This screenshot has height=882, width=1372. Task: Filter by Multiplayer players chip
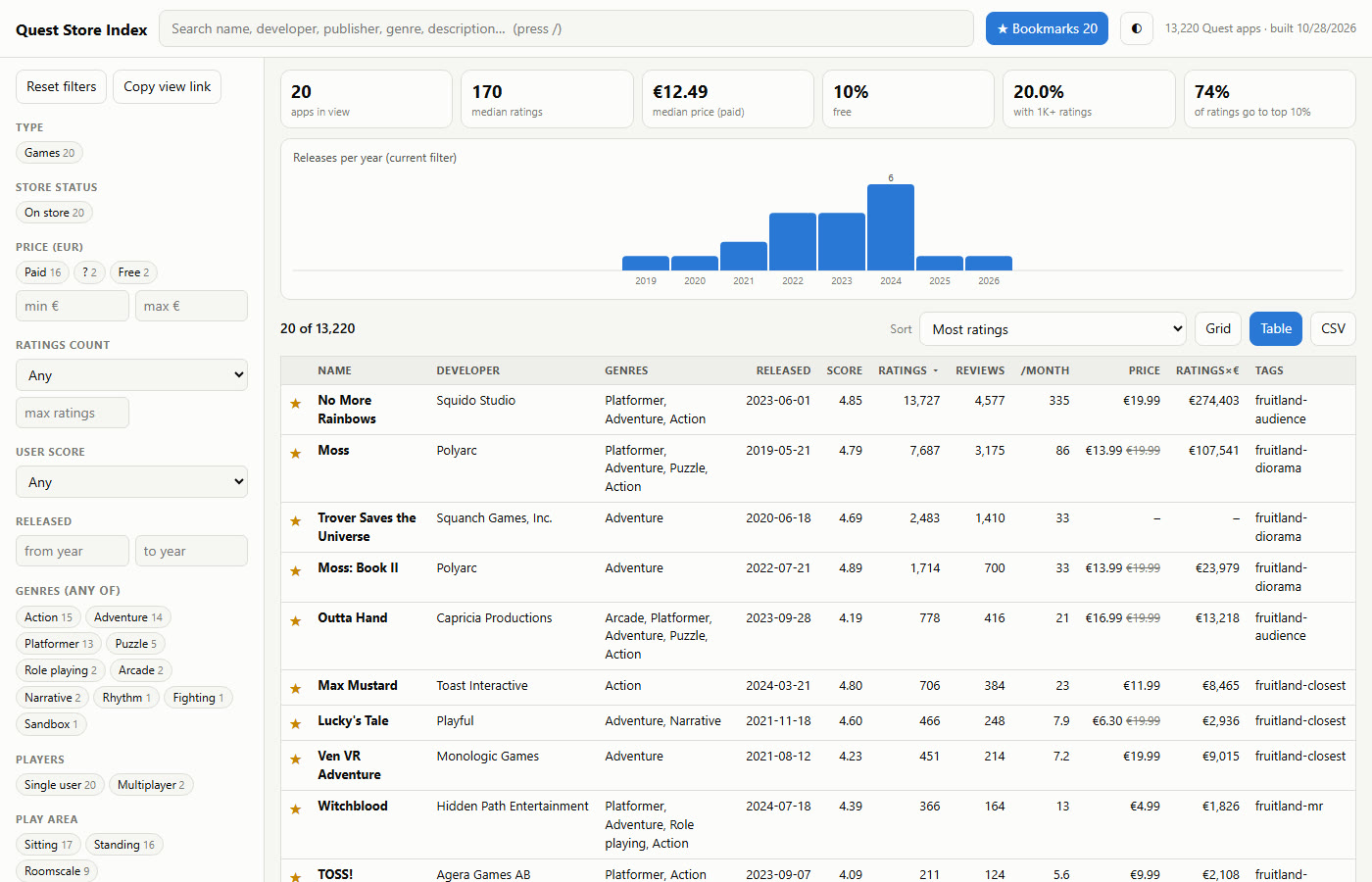151,785
